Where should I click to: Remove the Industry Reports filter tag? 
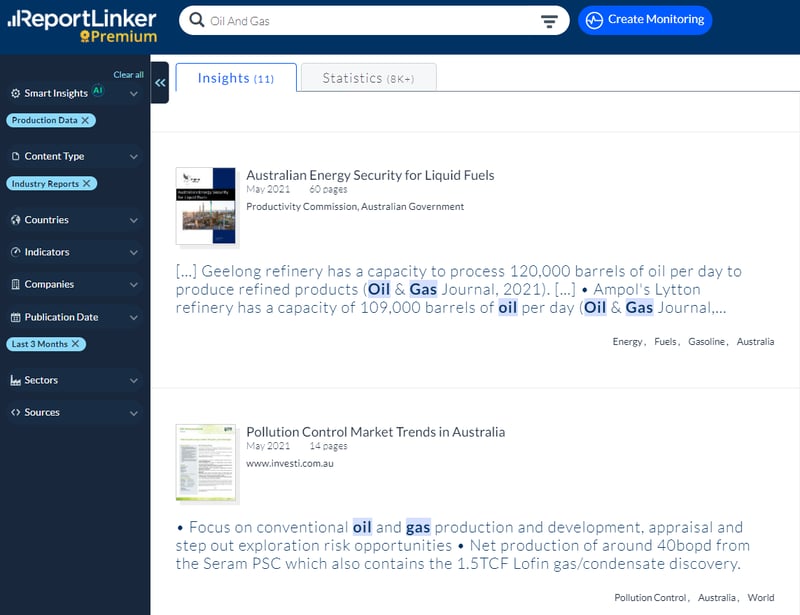click(88, 184)
